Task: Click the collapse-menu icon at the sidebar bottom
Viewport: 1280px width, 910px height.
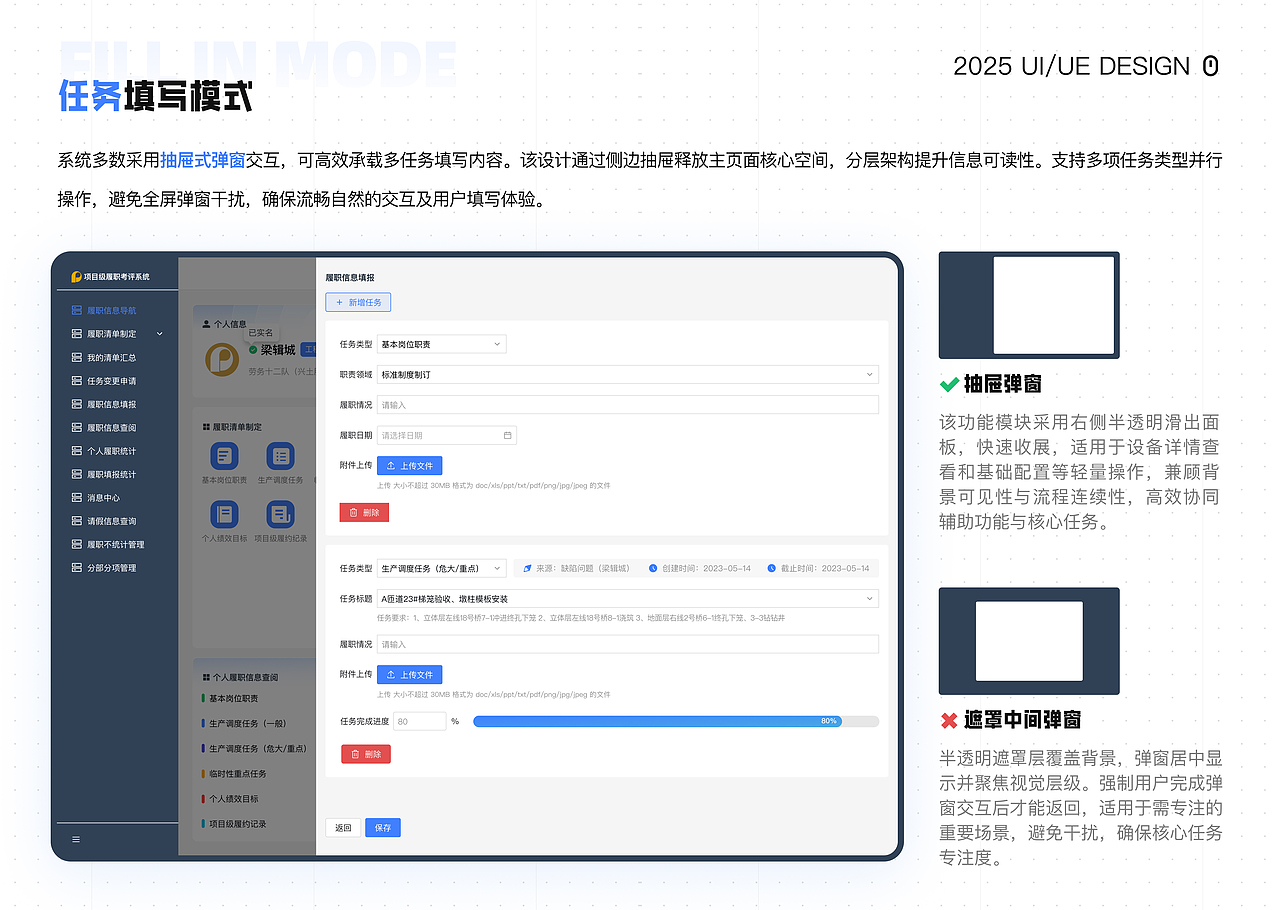Action: pyautogui.click(x=76, y=839)
